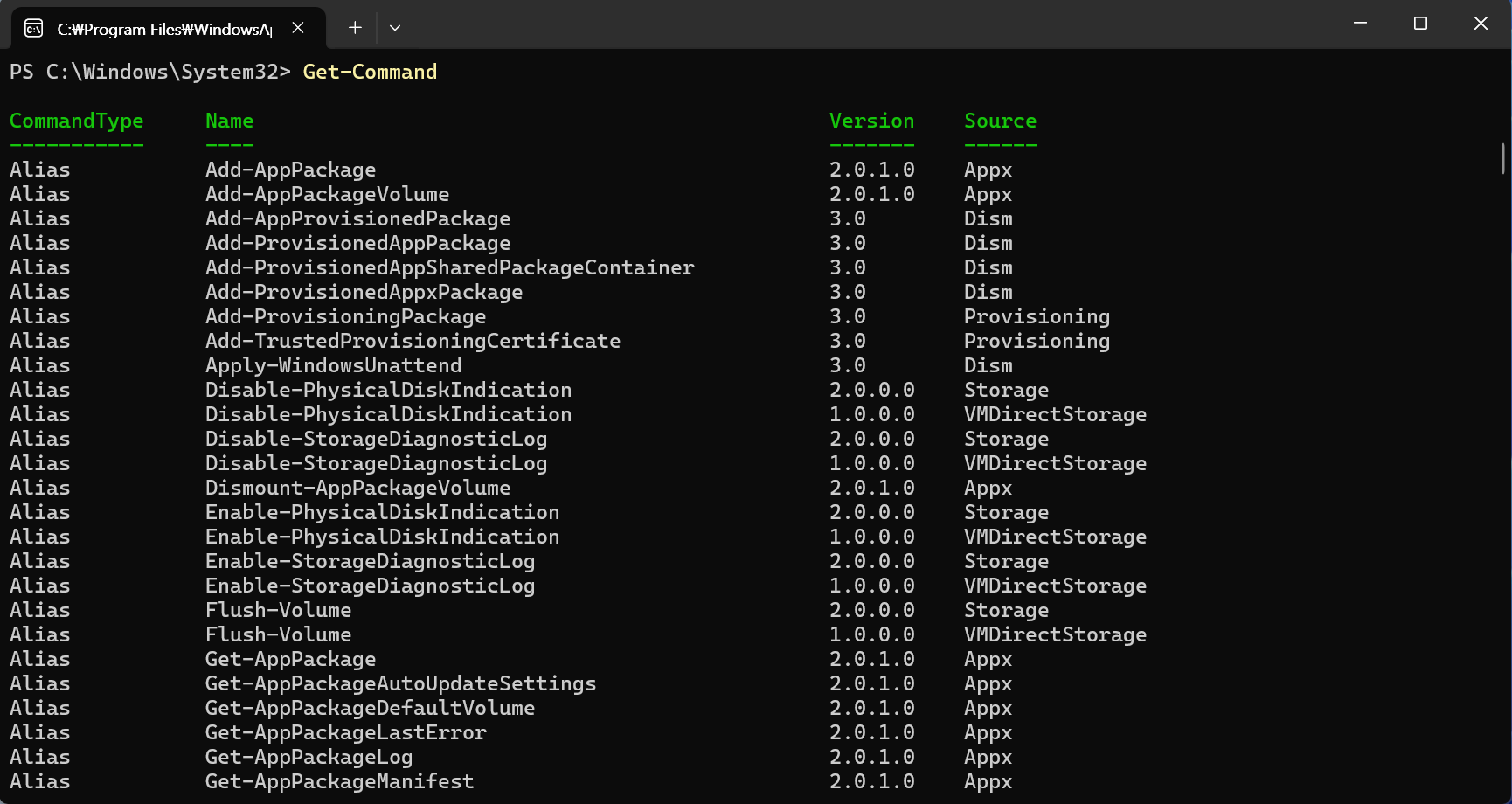Click the PS C:\Windows\System32> prompt
1512x804 pixels.
pyautogui.click(x=150, y=72)
